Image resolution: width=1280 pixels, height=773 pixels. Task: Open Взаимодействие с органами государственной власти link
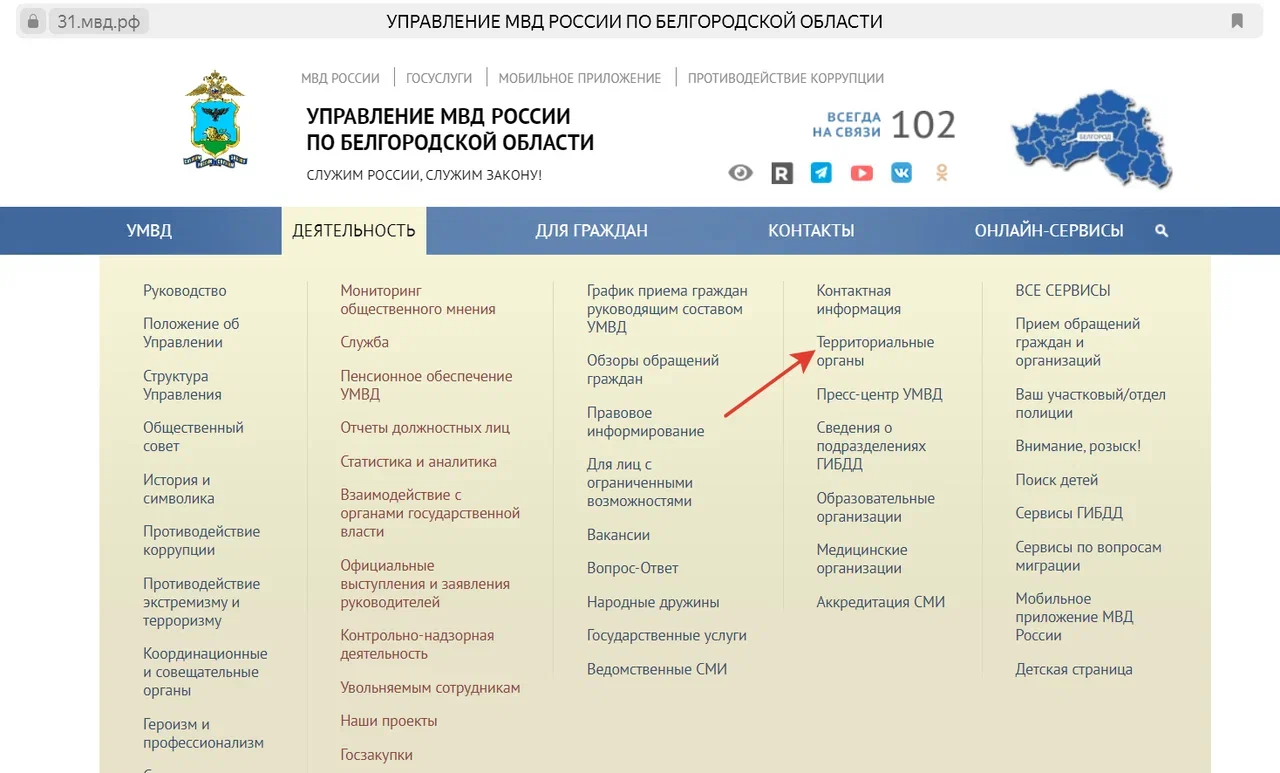(430, 513)
